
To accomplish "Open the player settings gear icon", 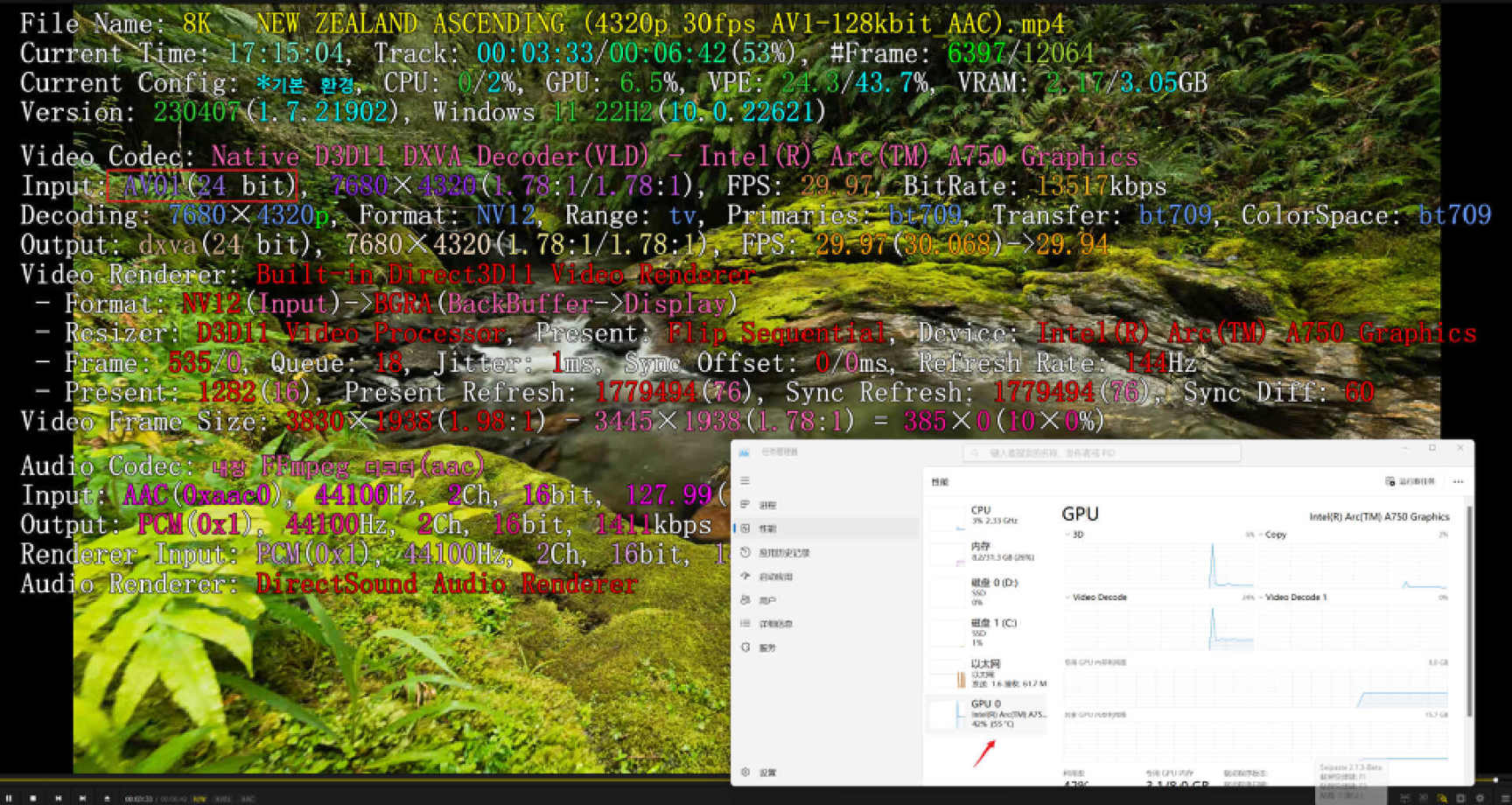I will click(1480, 798).
